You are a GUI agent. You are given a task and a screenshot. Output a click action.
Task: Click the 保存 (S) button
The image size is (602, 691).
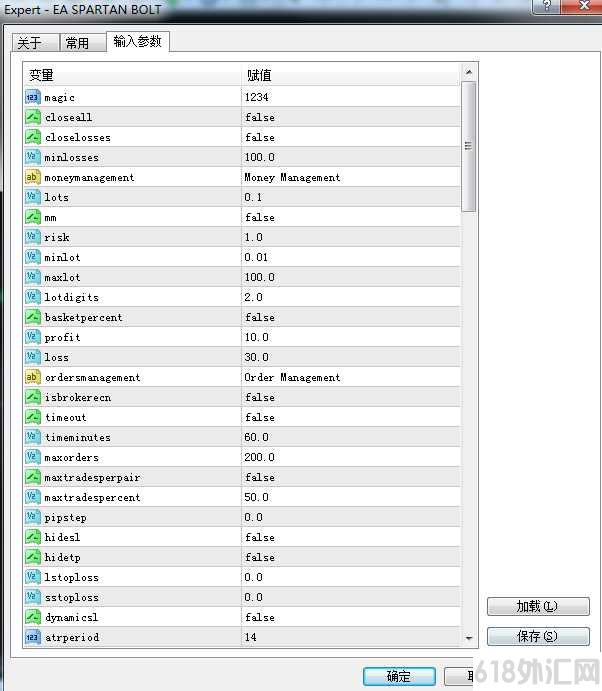[538, 636]
